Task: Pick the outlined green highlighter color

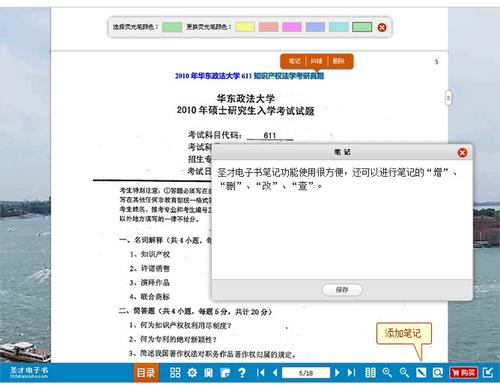Action: pos(362,27)
